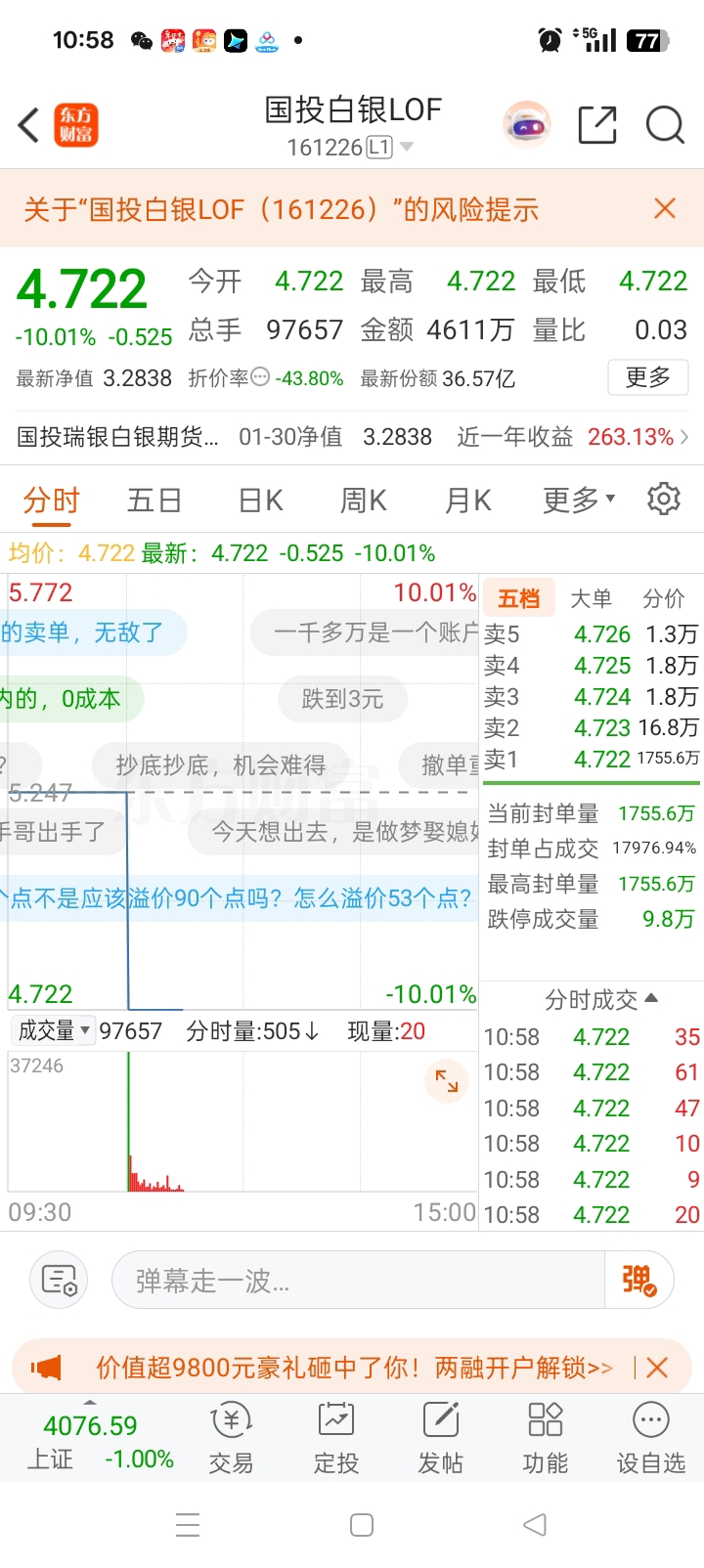Open the 更多 chart period dropdown
This screenshot has height=1568, width=704.
[x=580, y=500]
